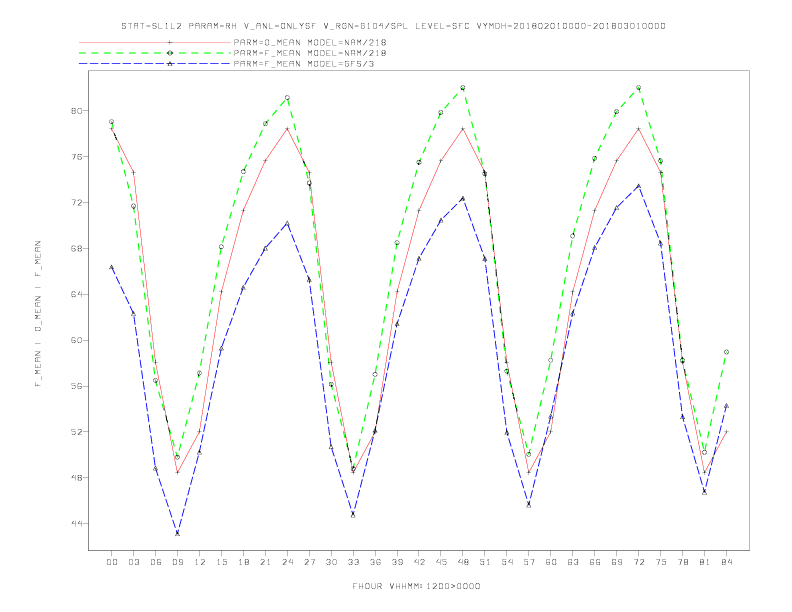This screenshot has height=612, width=792.
Task: Click x-axis forecast hour label 66
Action: point(595,562)
